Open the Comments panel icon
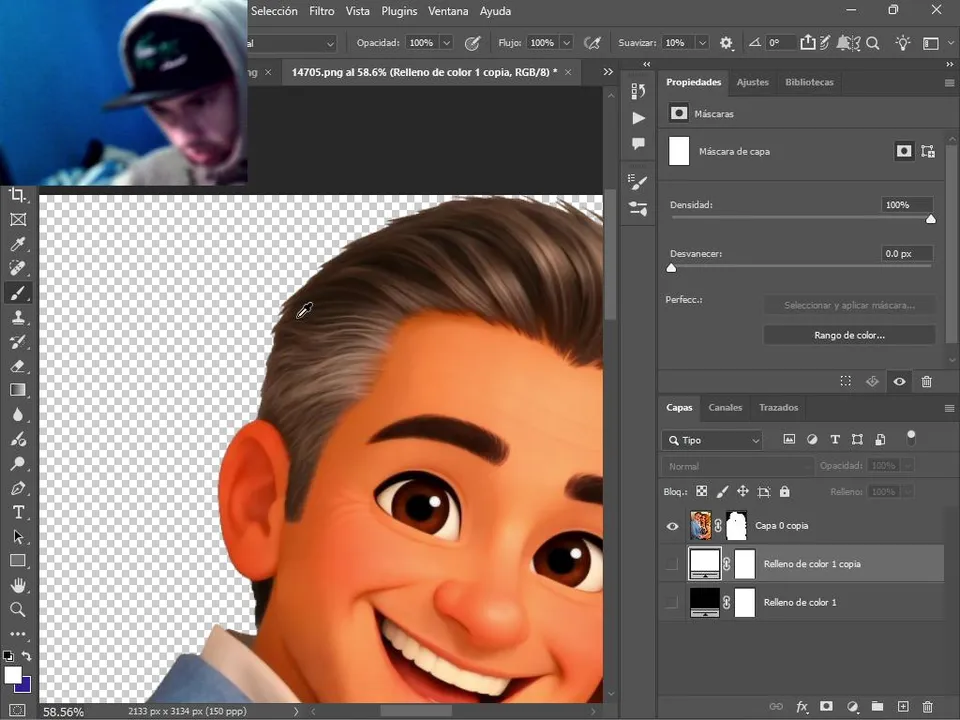This screenshot has height=720, width=960. click(x=638, y=144)
